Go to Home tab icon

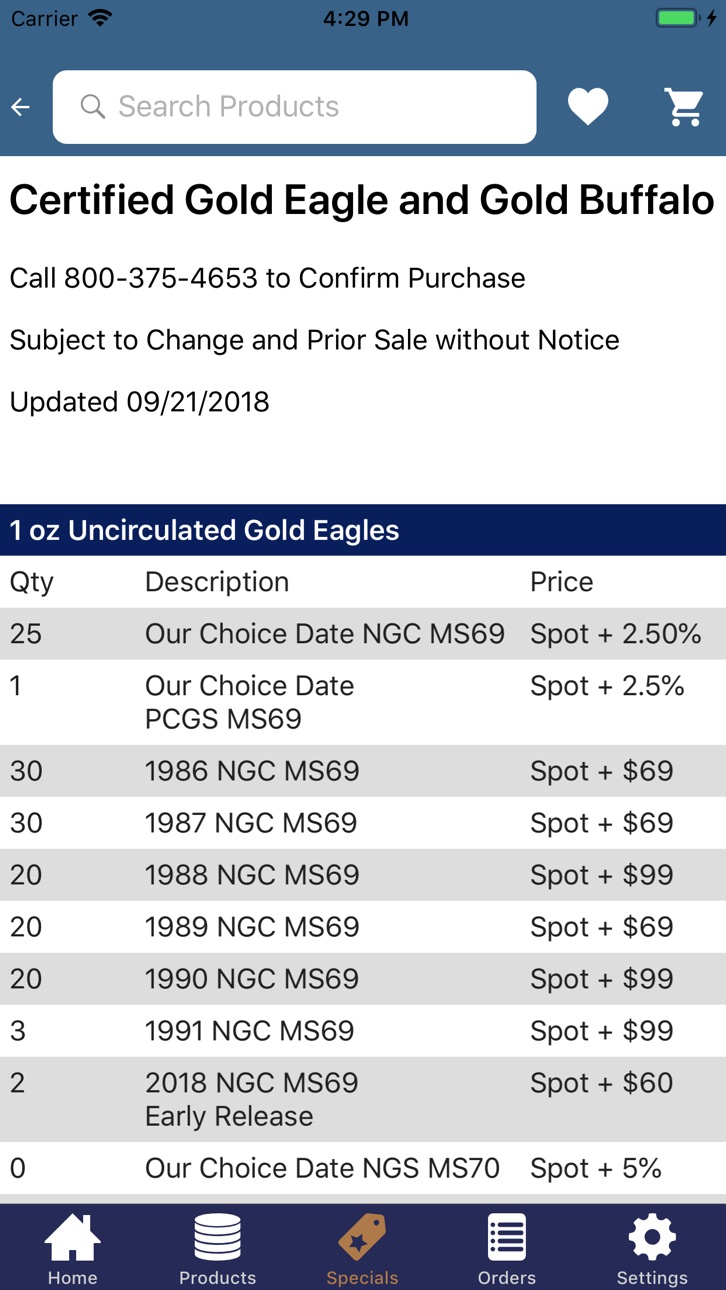click(x=73, y=1238)
